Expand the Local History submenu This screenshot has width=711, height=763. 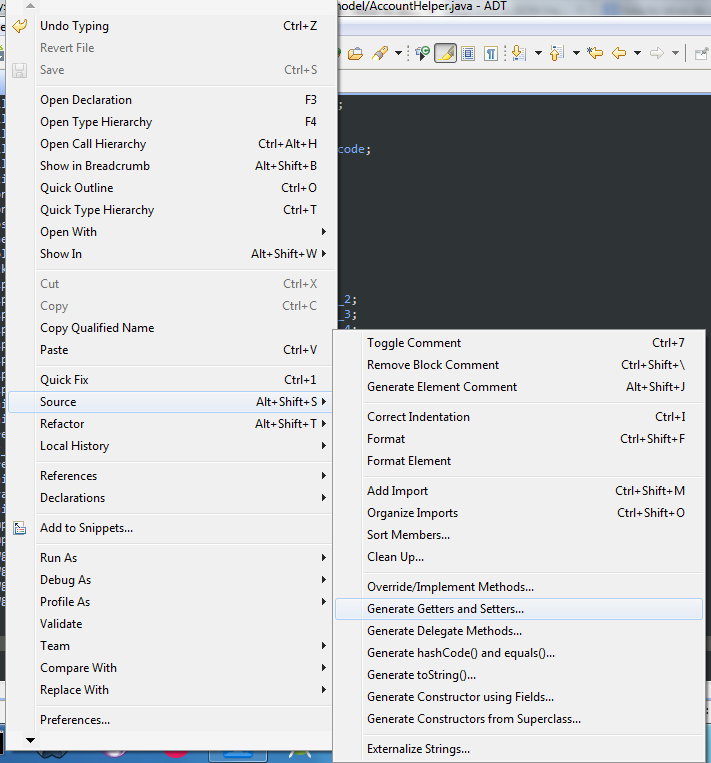[172, 446]
